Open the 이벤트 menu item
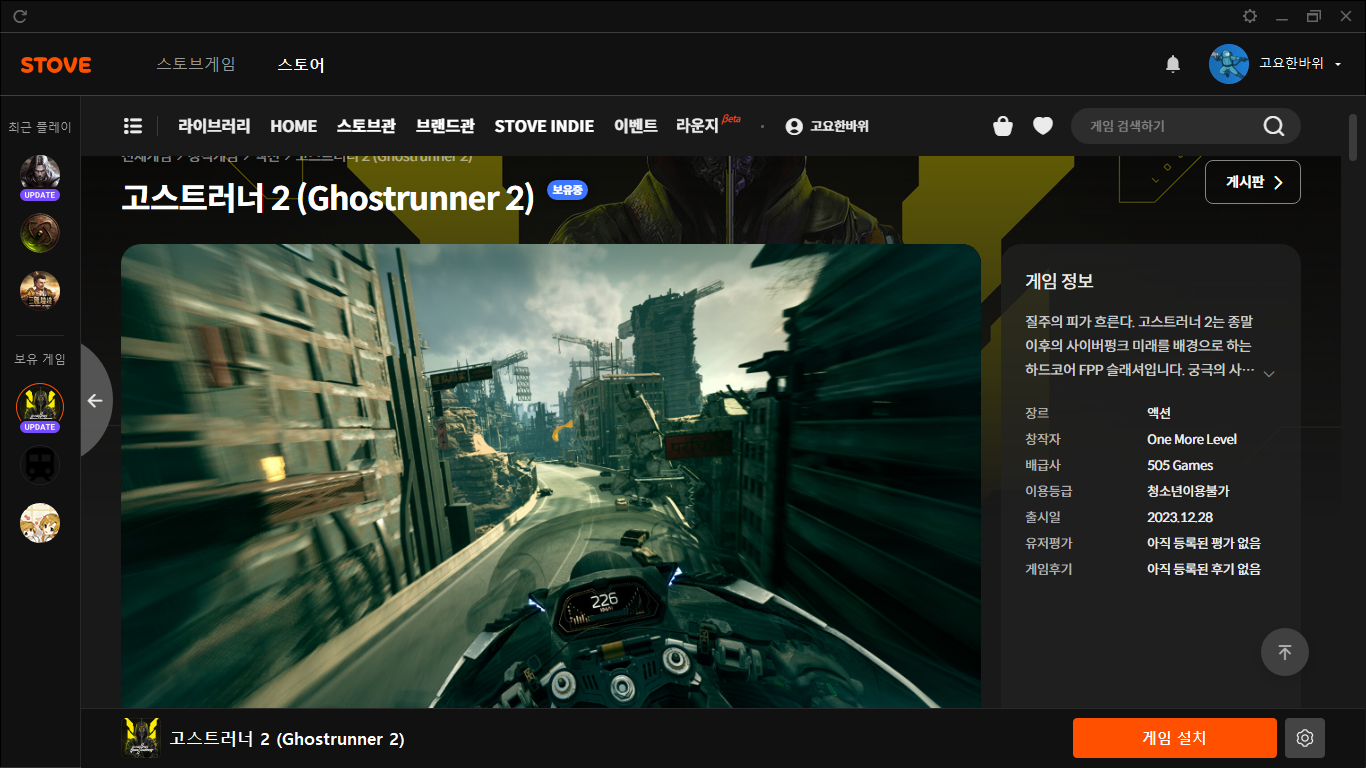 (x=636, y=126)
